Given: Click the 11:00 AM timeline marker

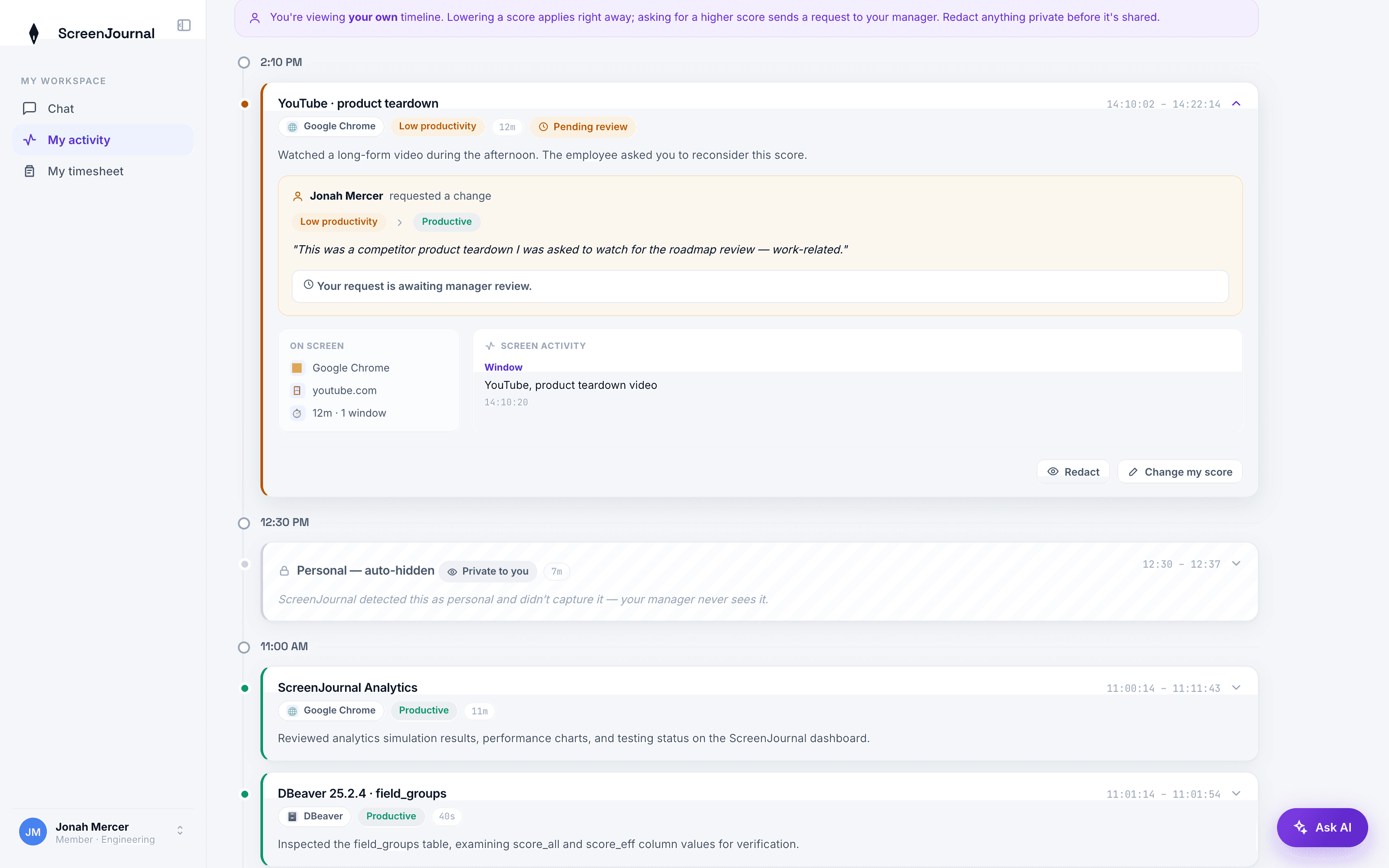Looking at the screenshot, I should [244, 647].
